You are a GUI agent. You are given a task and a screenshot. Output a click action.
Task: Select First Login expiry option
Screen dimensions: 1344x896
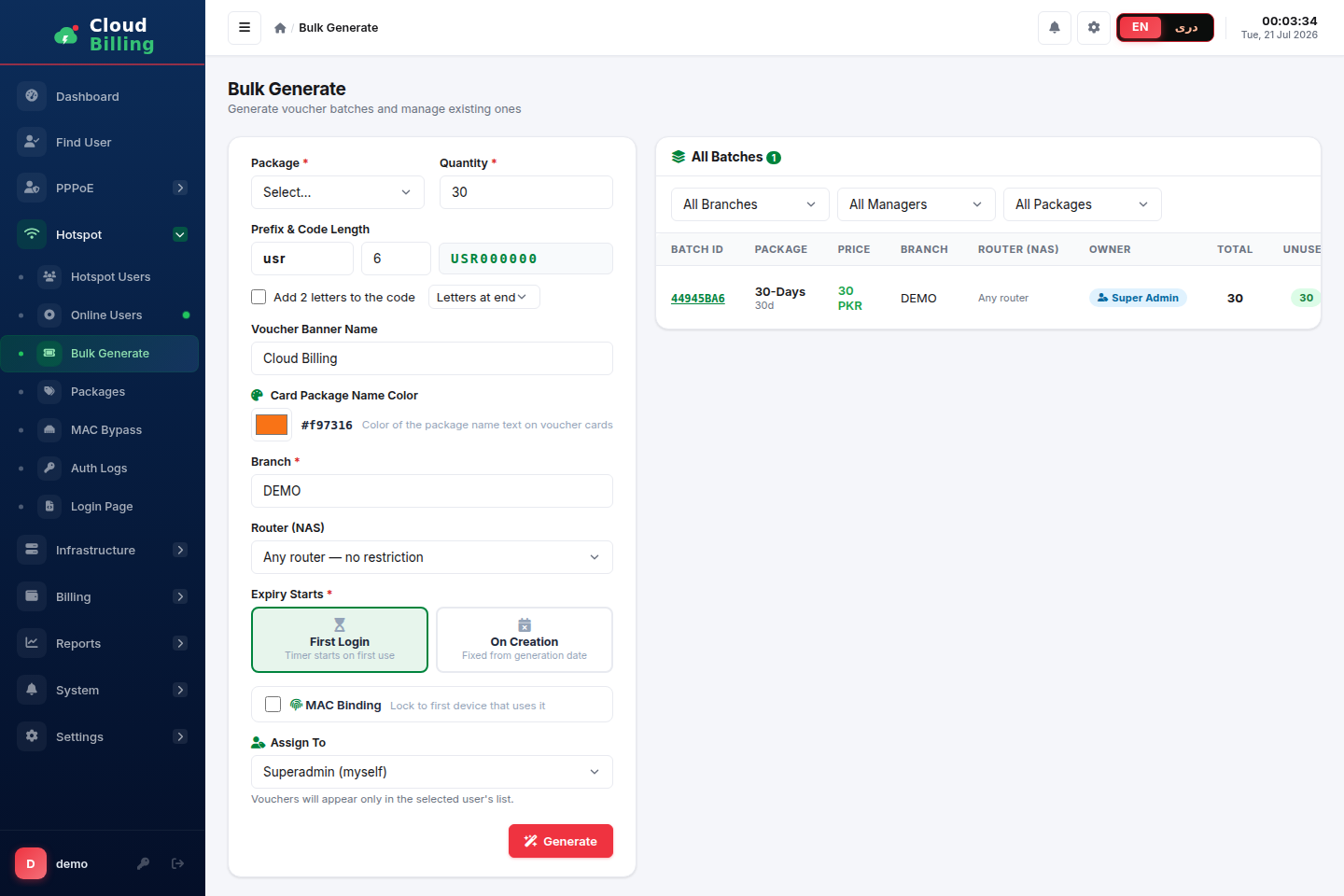340,639
